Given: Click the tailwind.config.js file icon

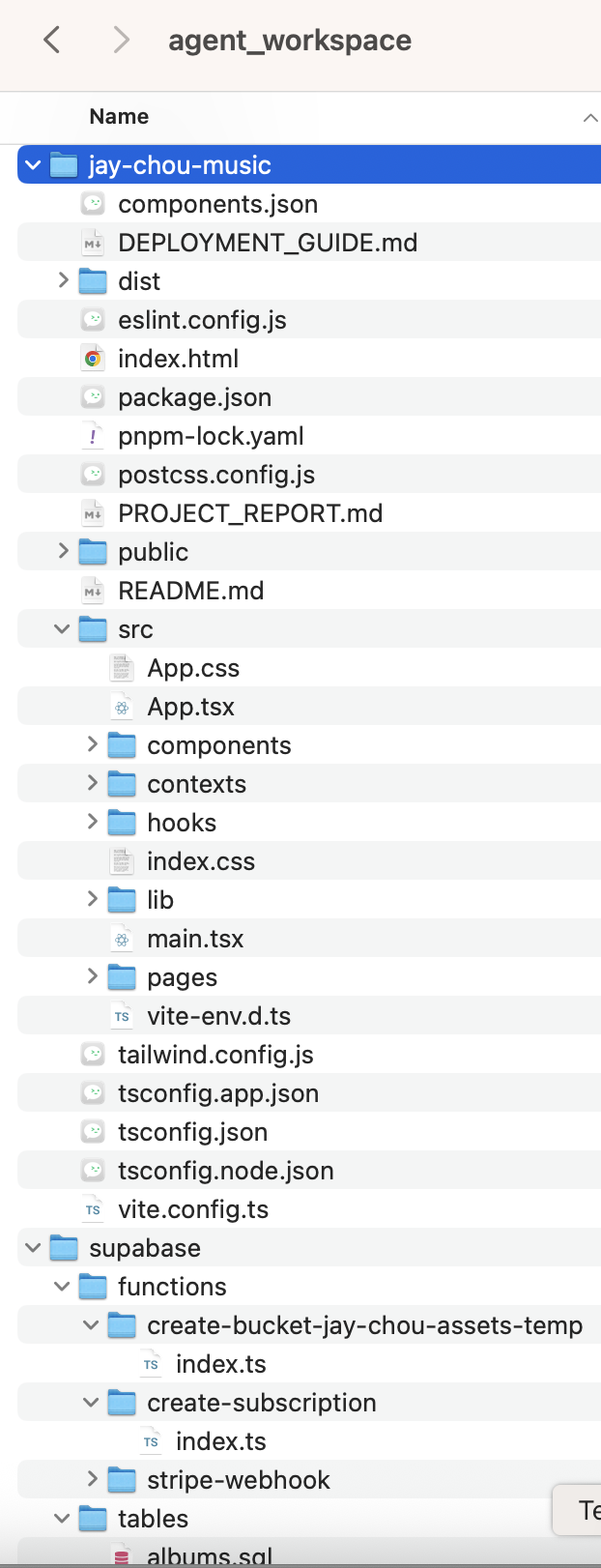Looking at the screenshot, I should [x=93, y=1055].
